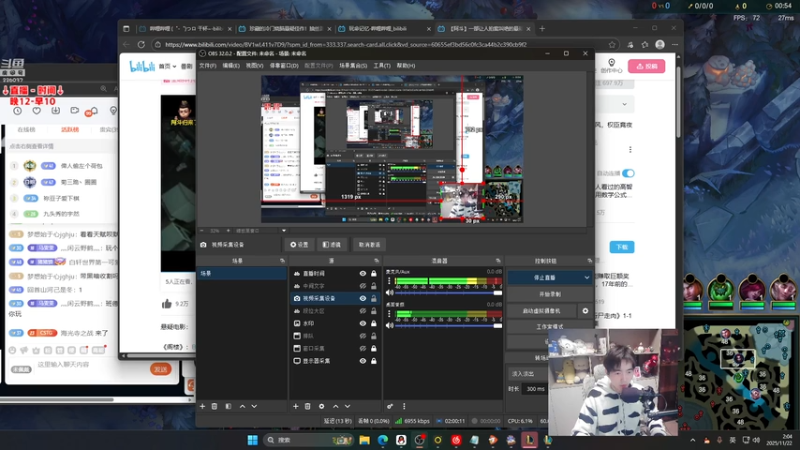Image resolution: width=800 pixels, height=450 pixels.
Task: Add a new scene with the plus icon
Action: click(203, 407)
